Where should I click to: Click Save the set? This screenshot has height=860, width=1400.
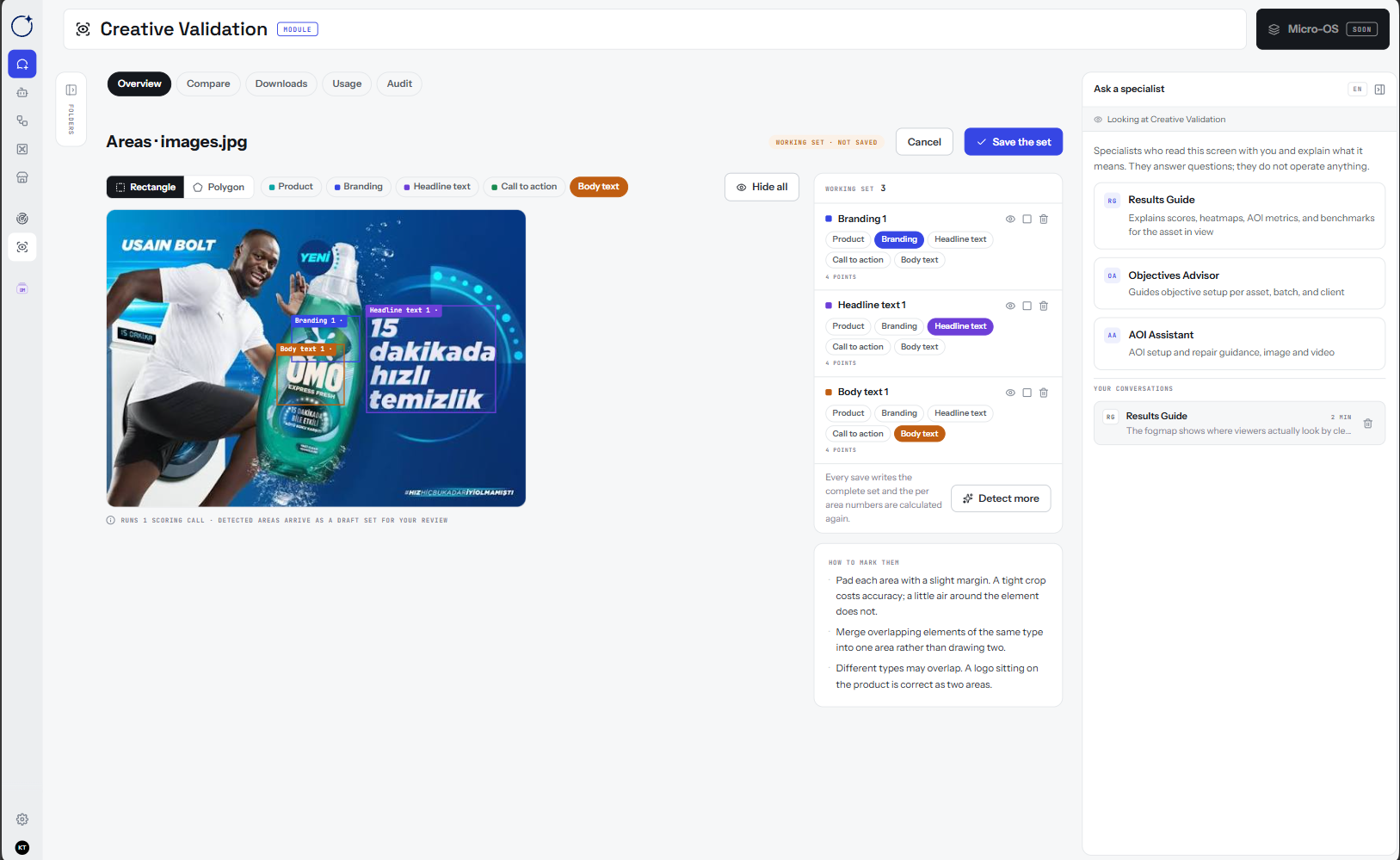pyautogui.click(x=1014, y=142)
